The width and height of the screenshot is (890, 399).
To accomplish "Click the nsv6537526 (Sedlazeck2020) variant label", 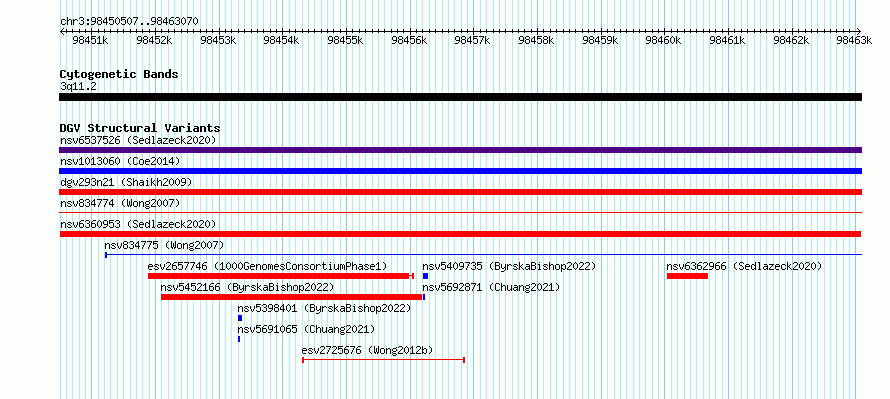I will 138,140.
